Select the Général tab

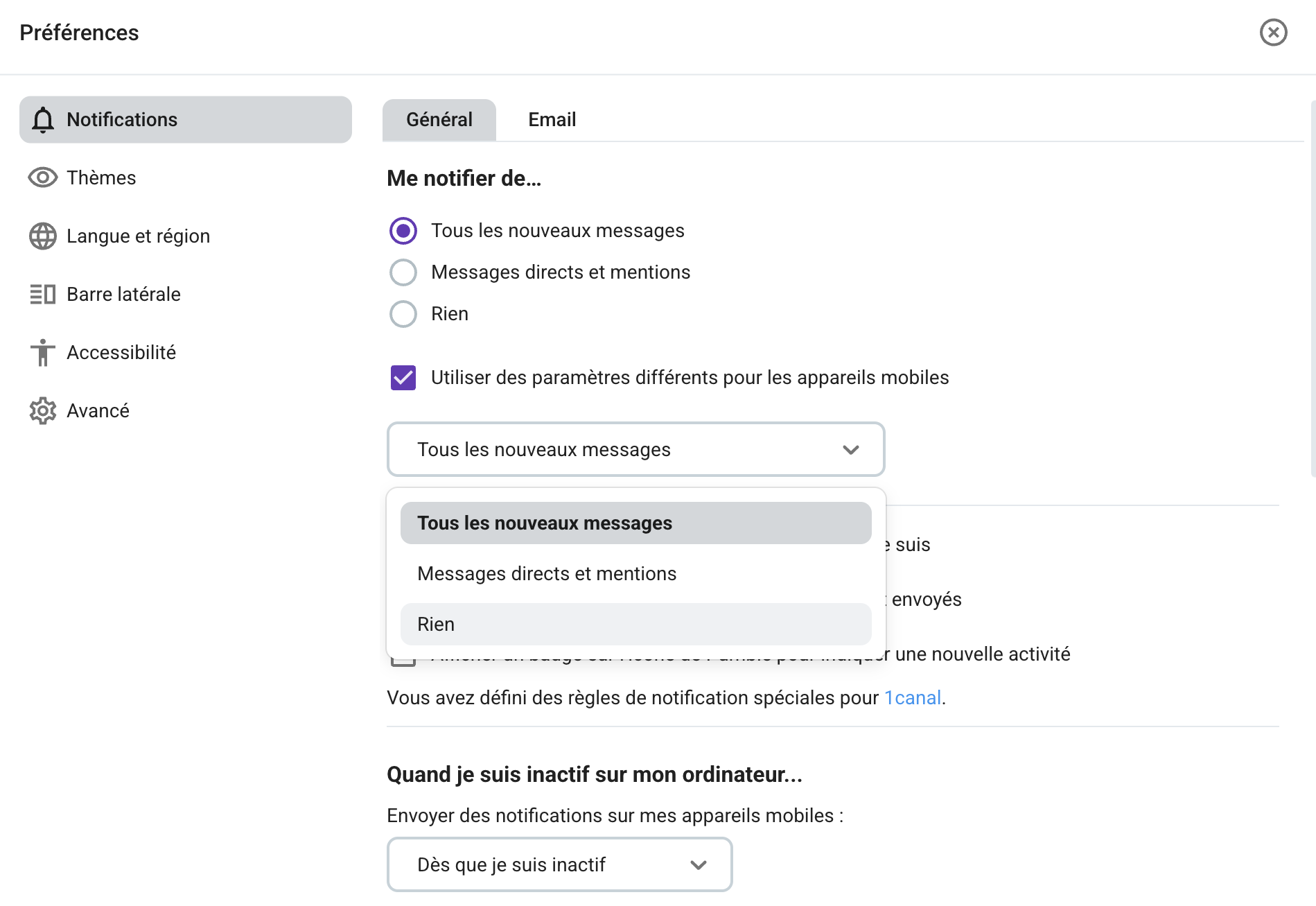point(438,119)
